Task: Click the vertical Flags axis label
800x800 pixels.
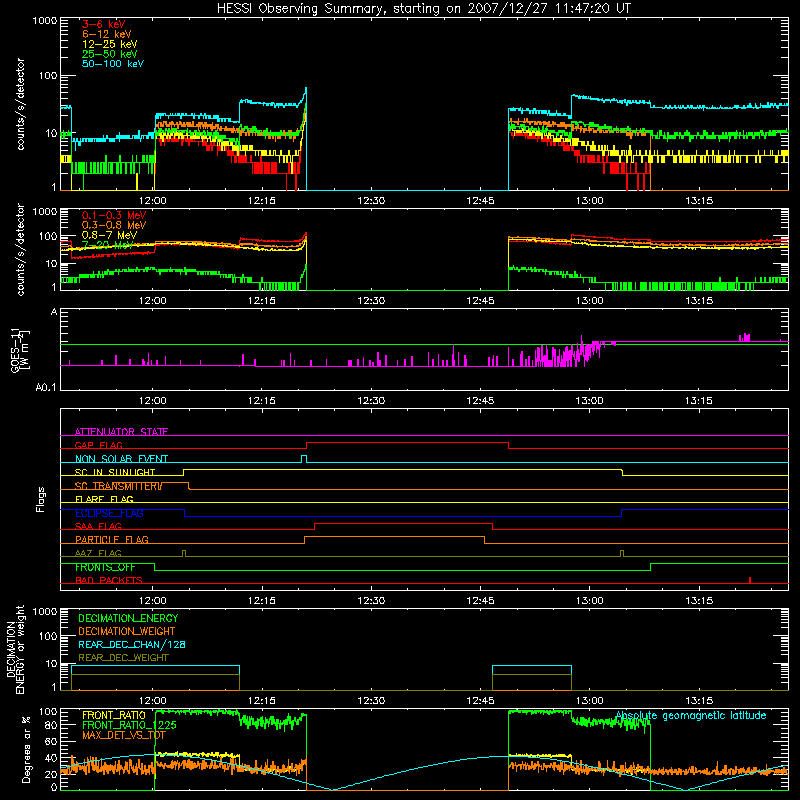Action: click(41, 499)
